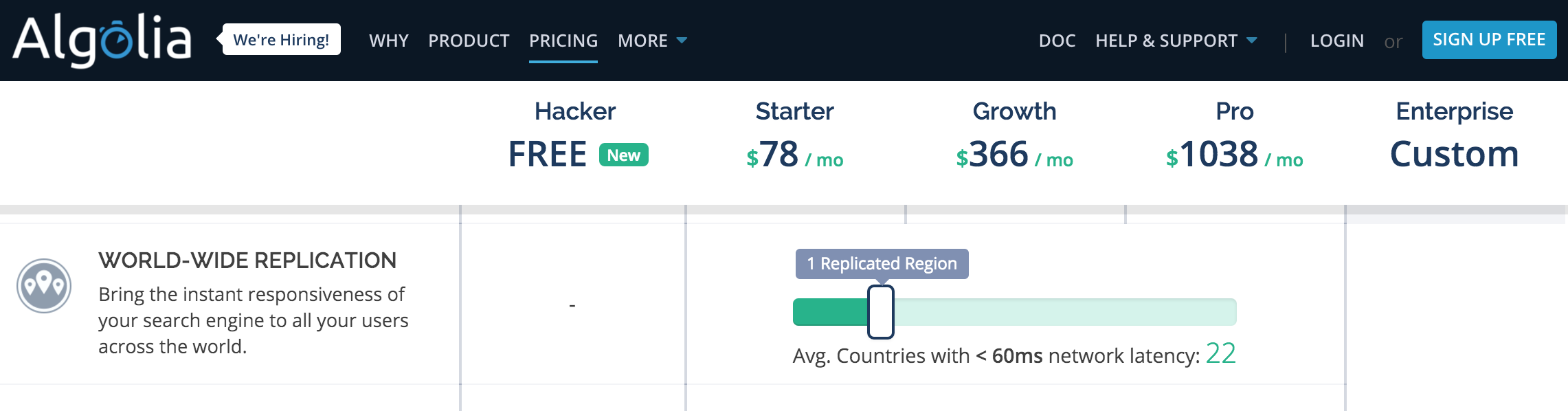Click the light green slider track
This screenshot has height=411, width=1568.
pyautogui.click(x=1065, y=312)
